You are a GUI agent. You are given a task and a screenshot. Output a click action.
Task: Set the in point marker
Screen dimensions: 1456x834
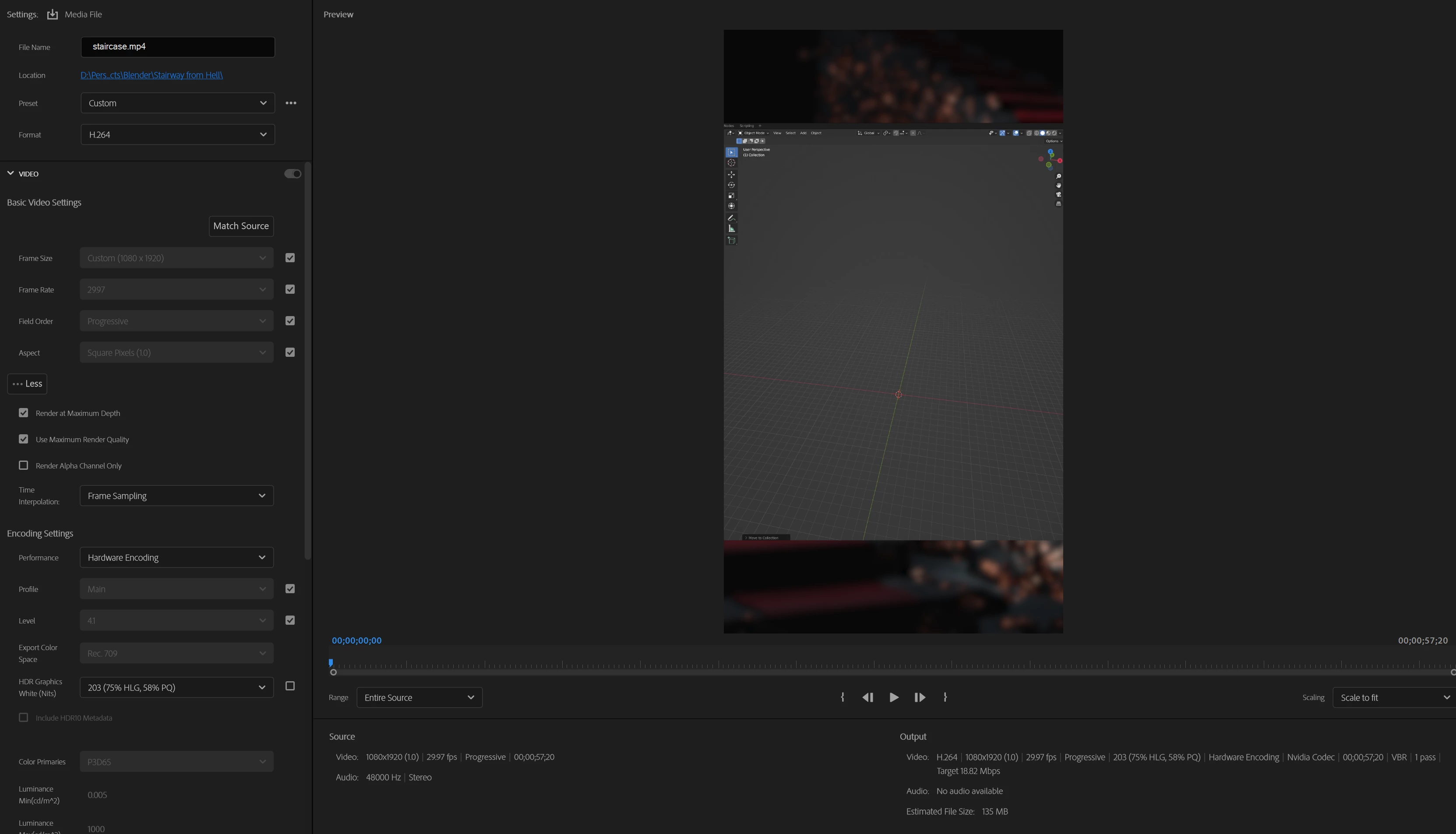click(x=843, y=697)
